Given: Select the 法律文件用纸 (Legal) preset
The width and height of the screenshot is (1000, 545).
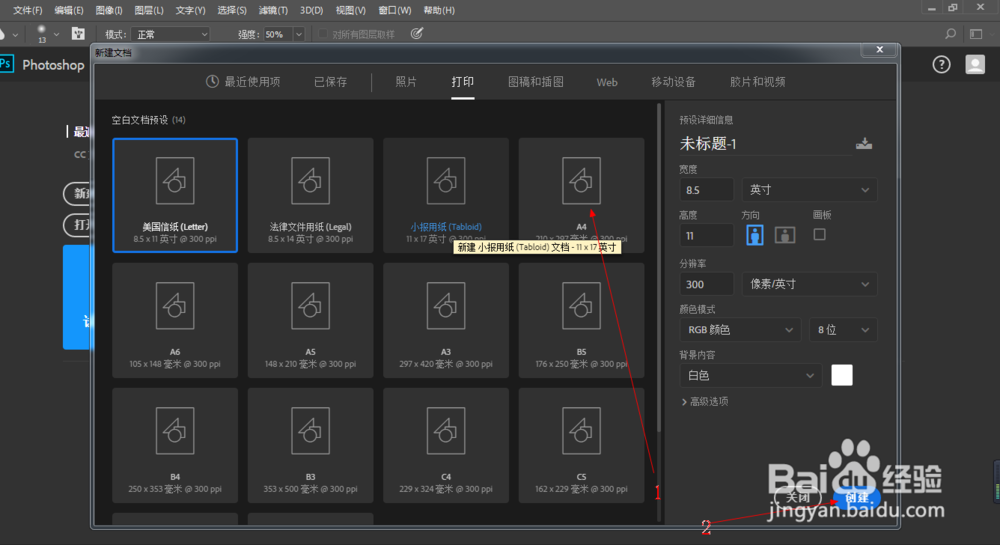Looking at the screenshot, I should pos(311,195).
